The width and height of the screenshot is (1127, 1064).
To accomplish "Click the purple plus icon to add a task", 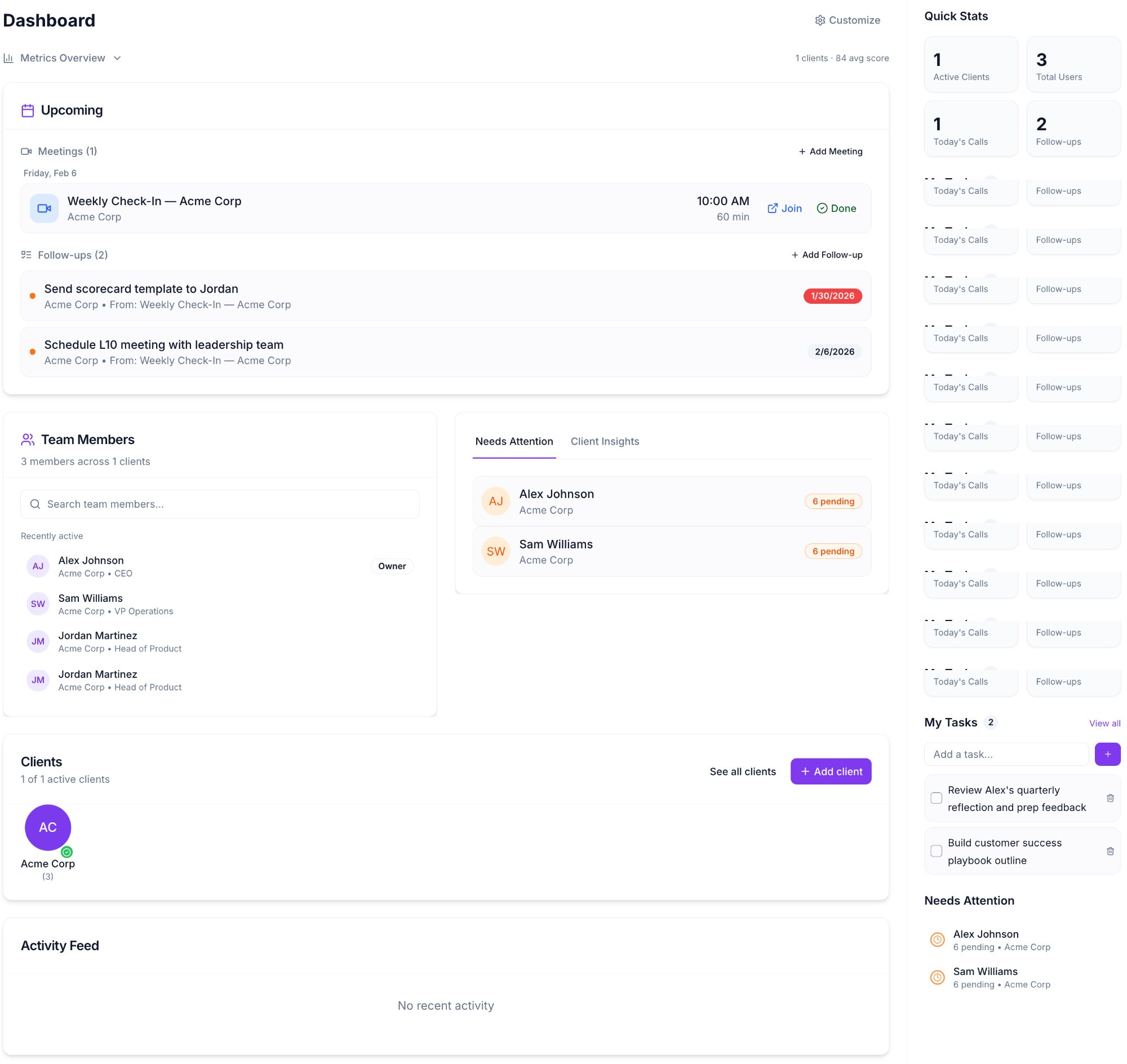I will click(x=1107, y=755).
